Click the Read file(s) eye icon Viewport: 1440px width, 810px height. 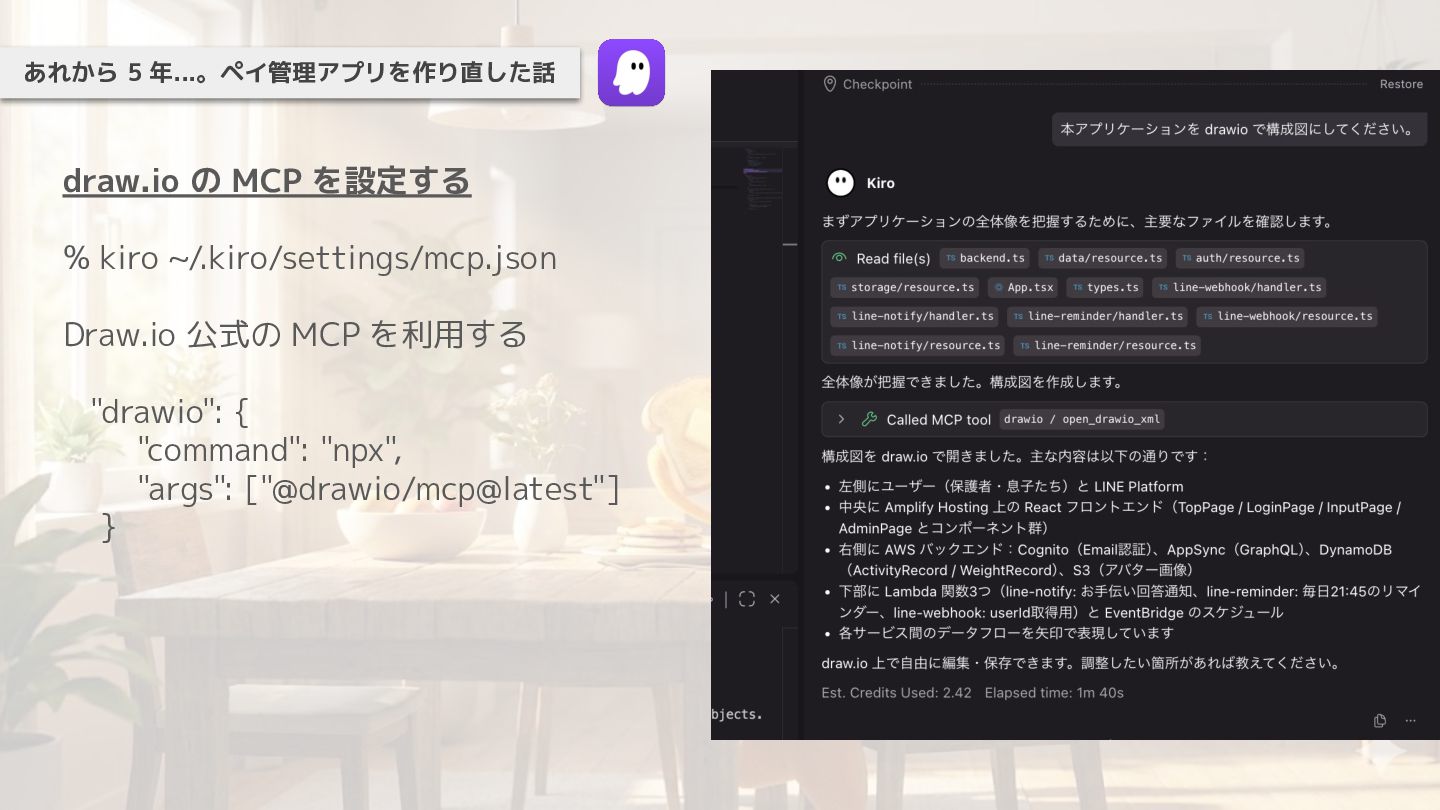pos(840,258)
